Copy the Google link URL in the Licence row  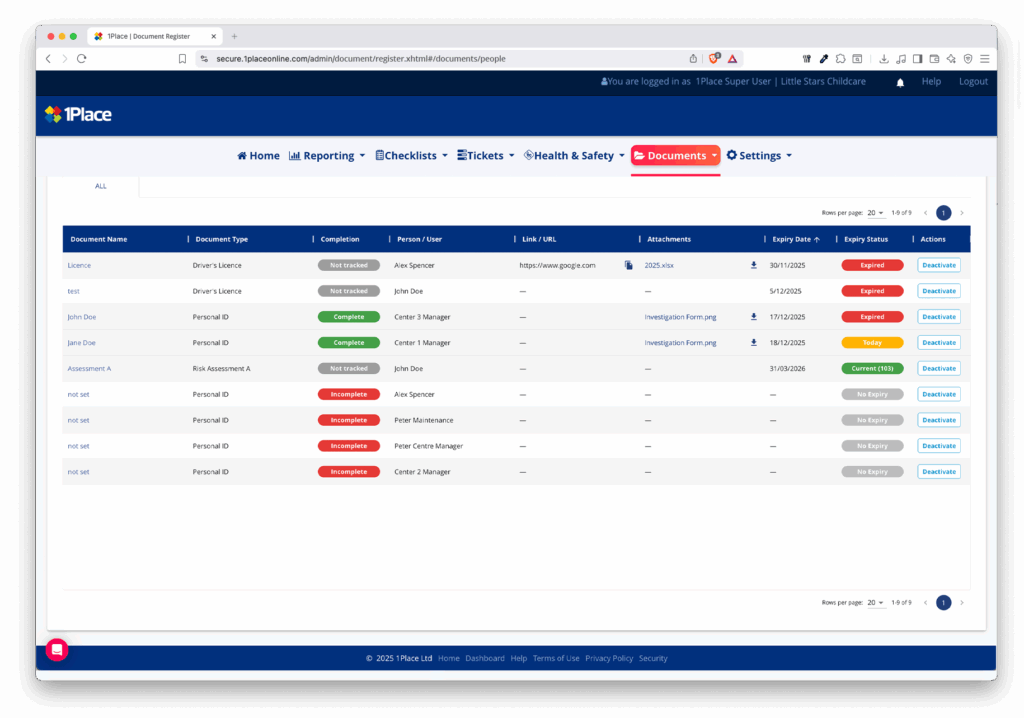(629, 266)
